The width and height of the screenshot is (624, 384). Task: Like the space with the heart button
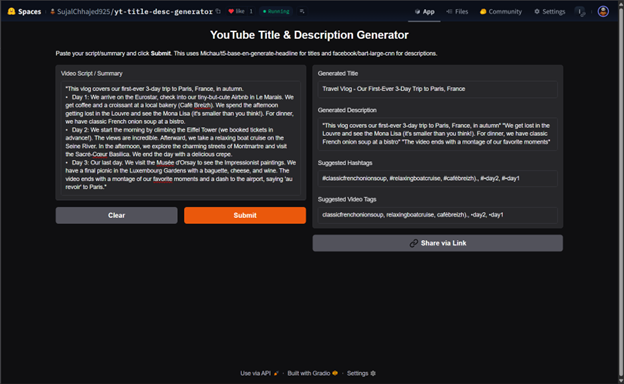pyautogui.click(x=236, y=11)
